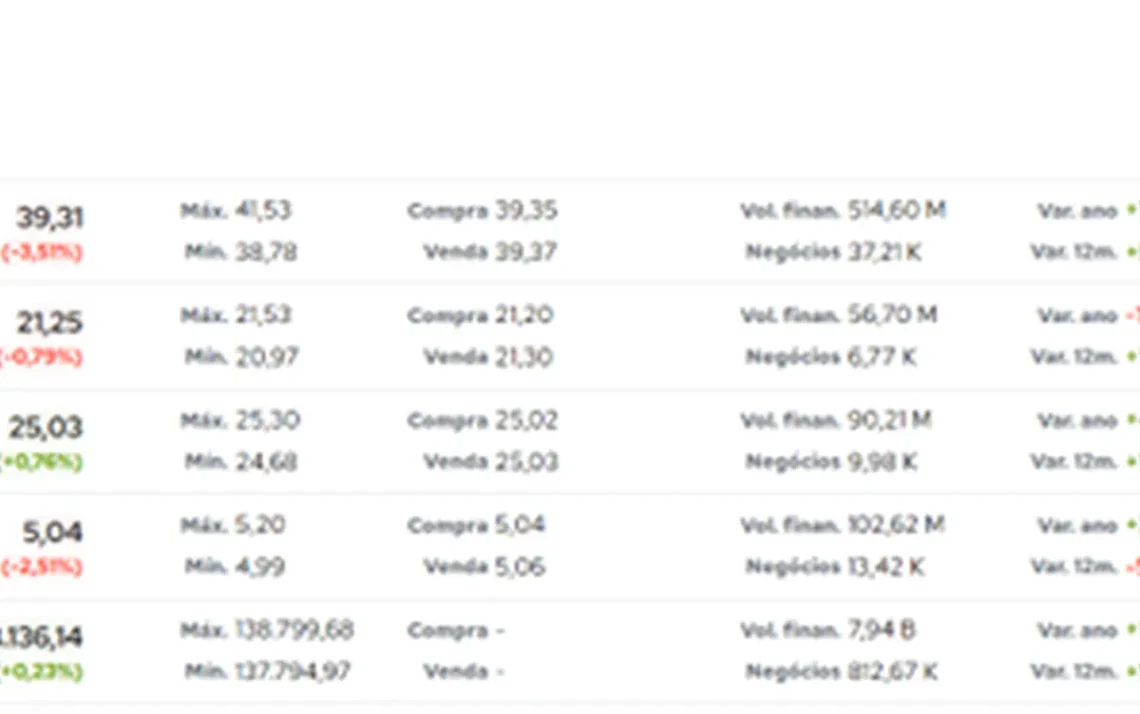
Task: Select the 21,25 last price quote
Action: coord(49,322)
